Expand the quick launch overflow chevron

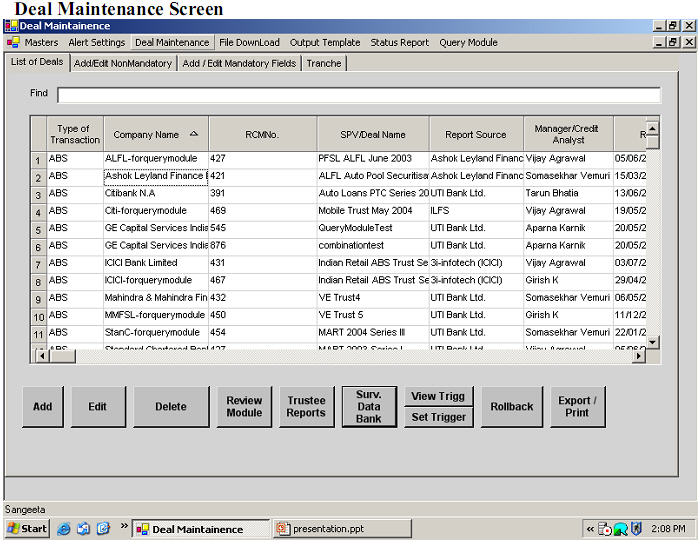click(x=124, y=526)
